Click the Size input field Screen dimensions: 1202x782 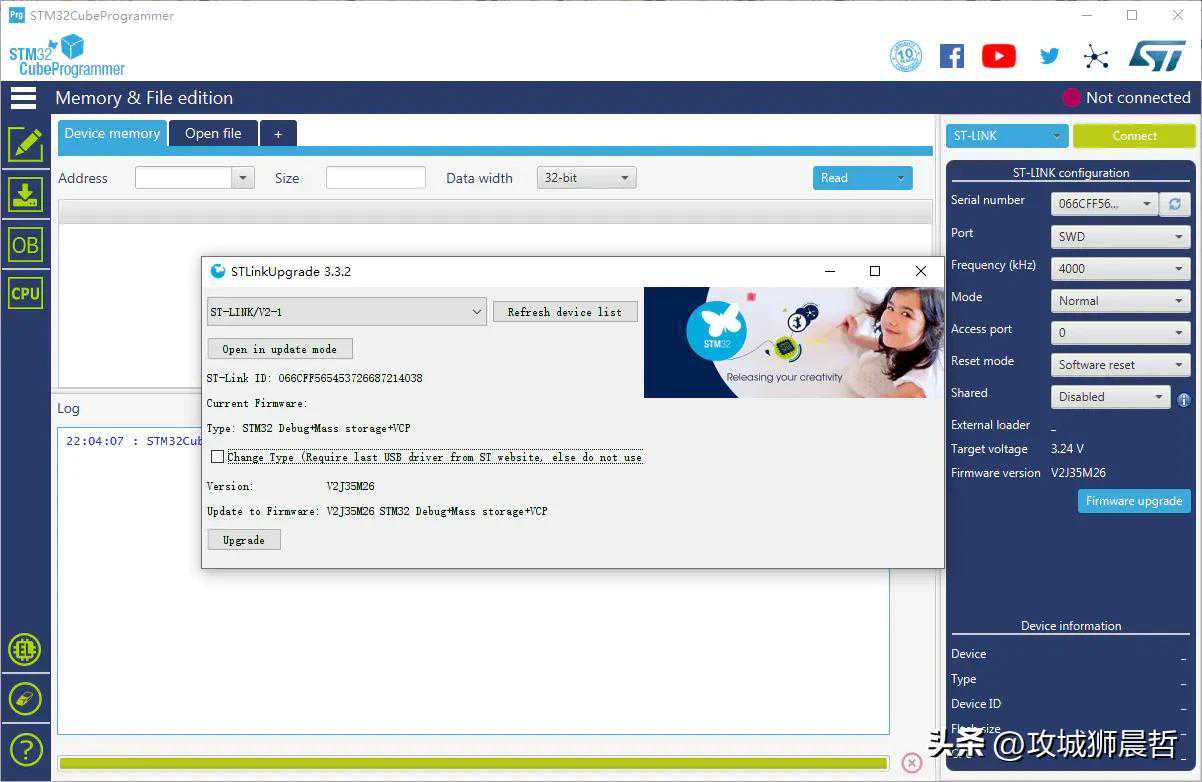(x=375, y=178)
